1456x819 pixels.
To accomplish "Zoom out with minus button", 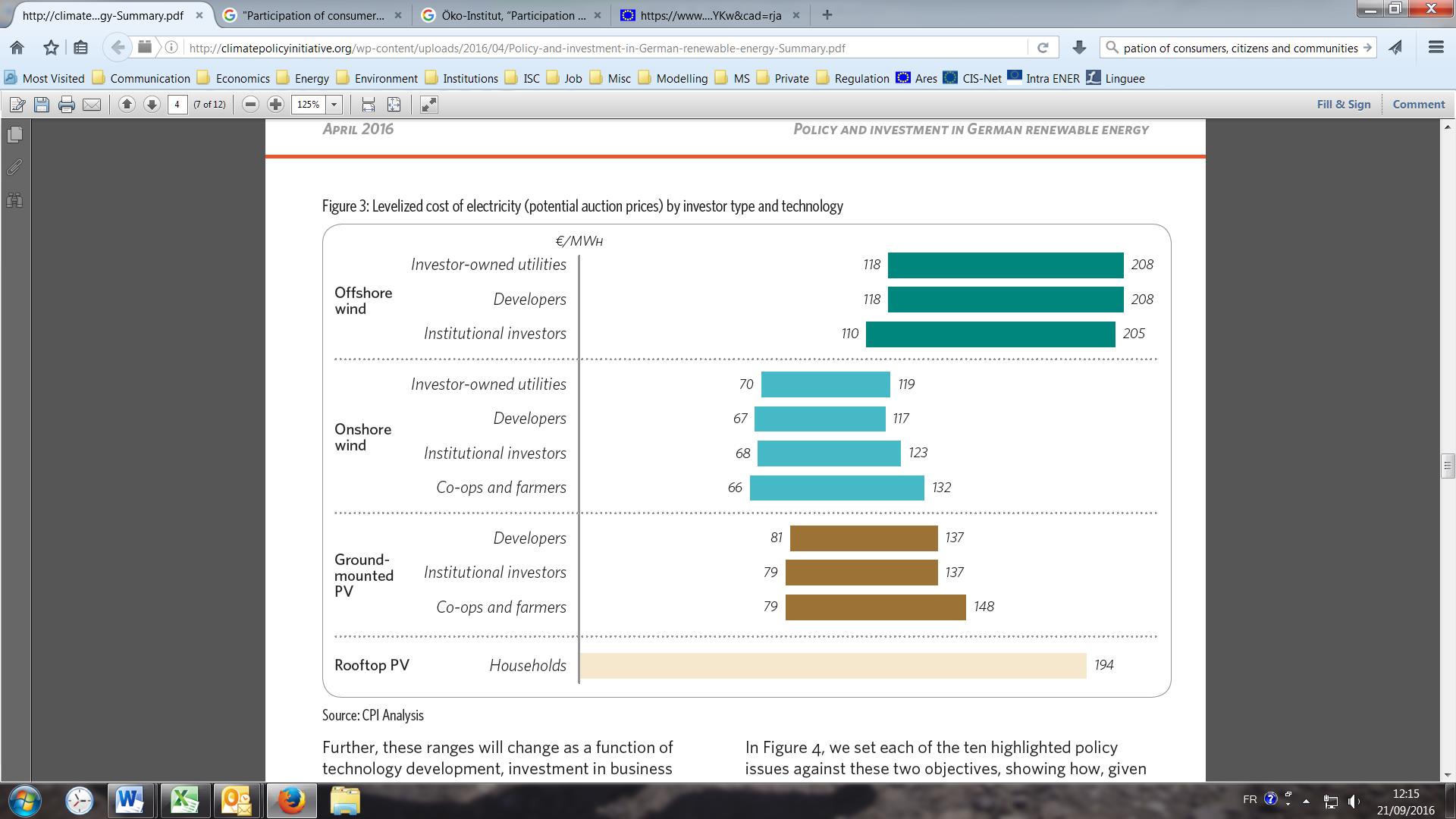I will click(251, 105).
